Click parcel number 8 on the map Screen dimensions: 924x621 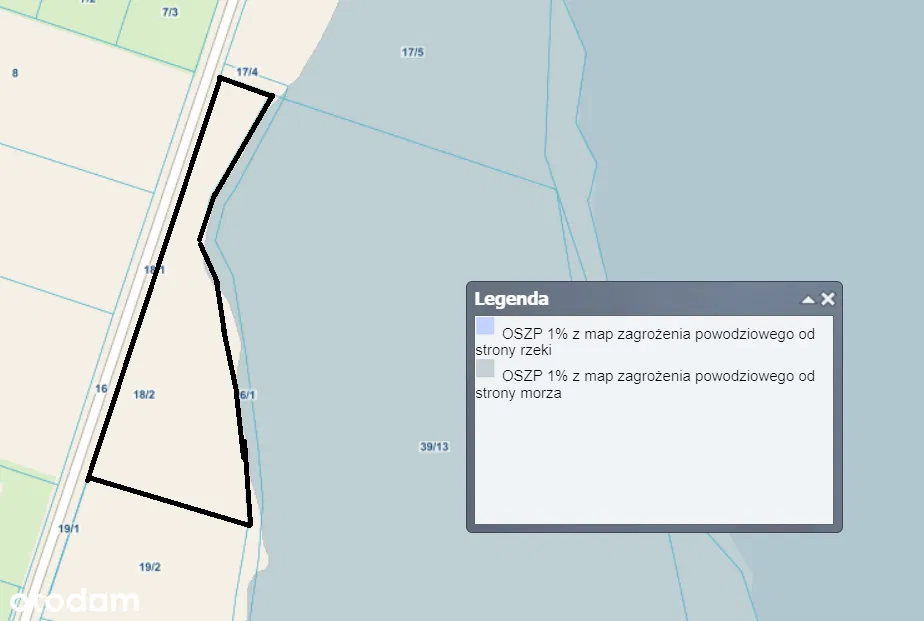pyautogui.click(x=15, y=73)
